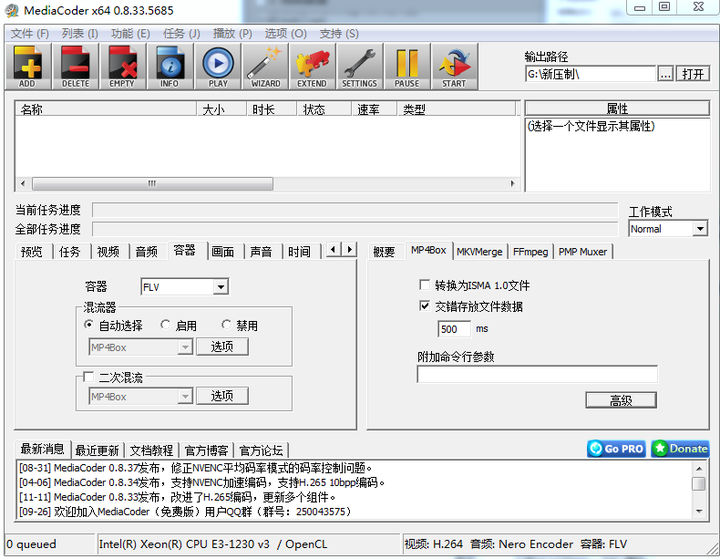Click the PAUSE toolbar icon
This screenshot has height=559, width=720.
click(407, 66)
